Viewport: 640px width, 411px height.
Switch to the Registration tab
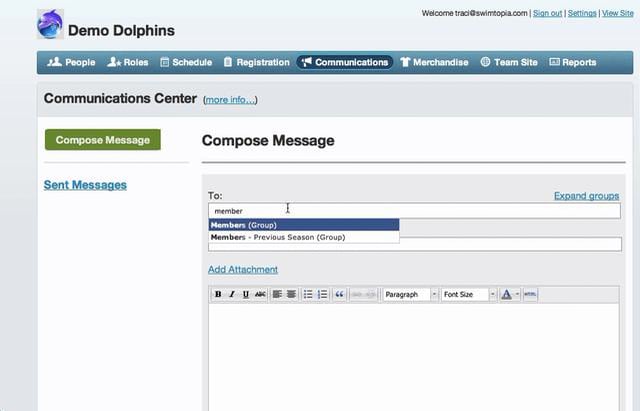(257, 62)
